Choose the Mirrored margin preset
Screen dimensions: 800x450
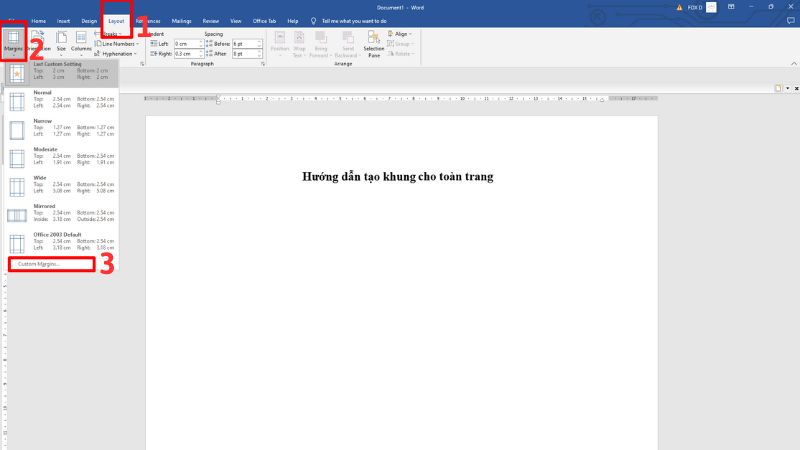[60, 212]
